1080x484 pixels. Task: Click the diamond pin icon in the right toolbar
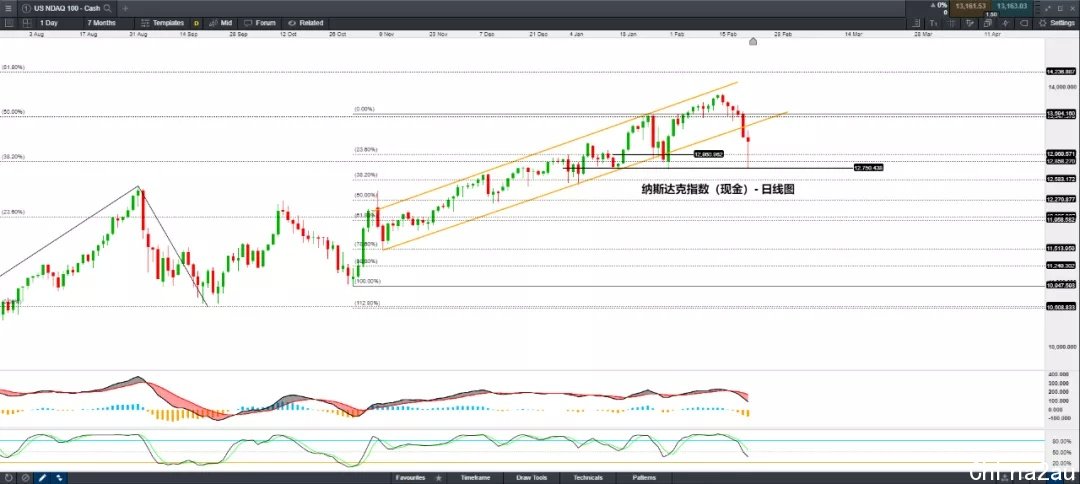1006,23
